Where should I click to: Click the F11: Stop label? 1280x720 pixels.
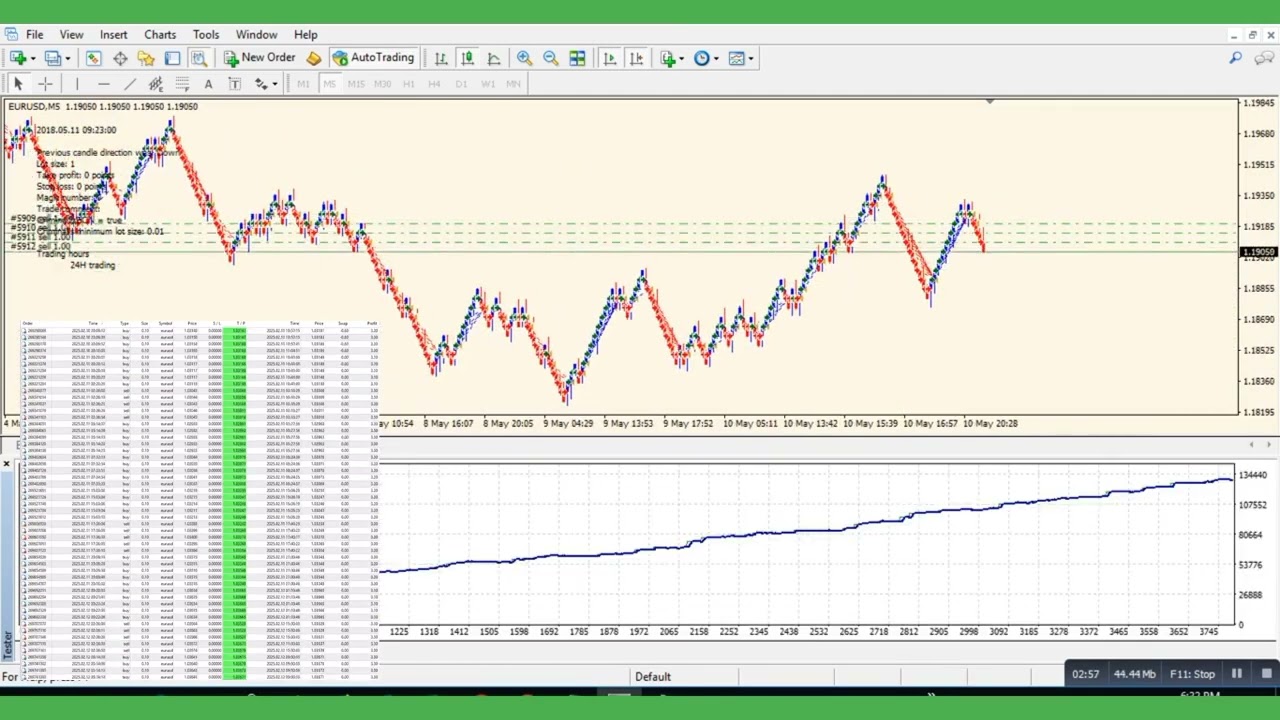1192,674
